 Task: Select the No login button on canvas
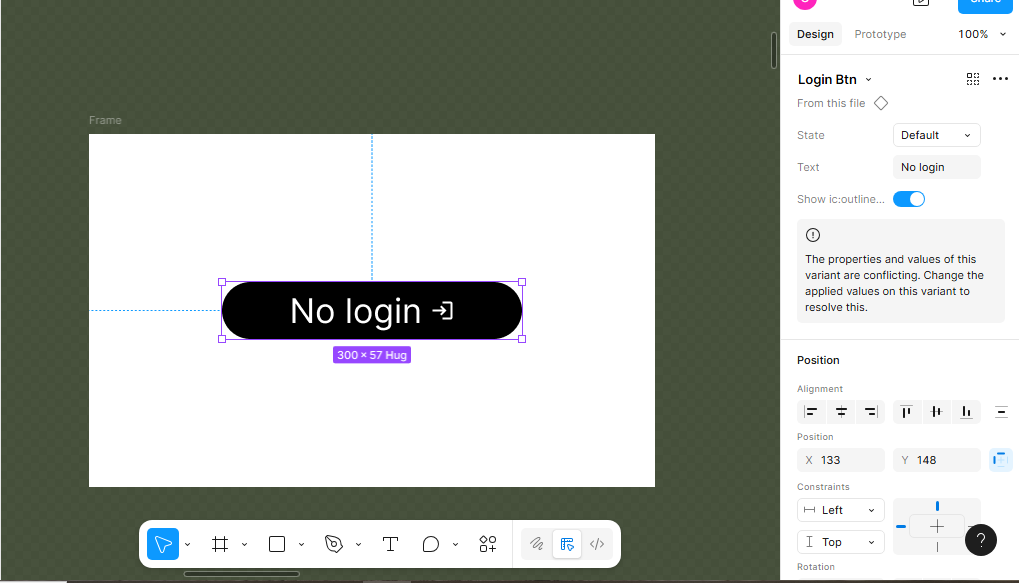(x=372, y=311)
